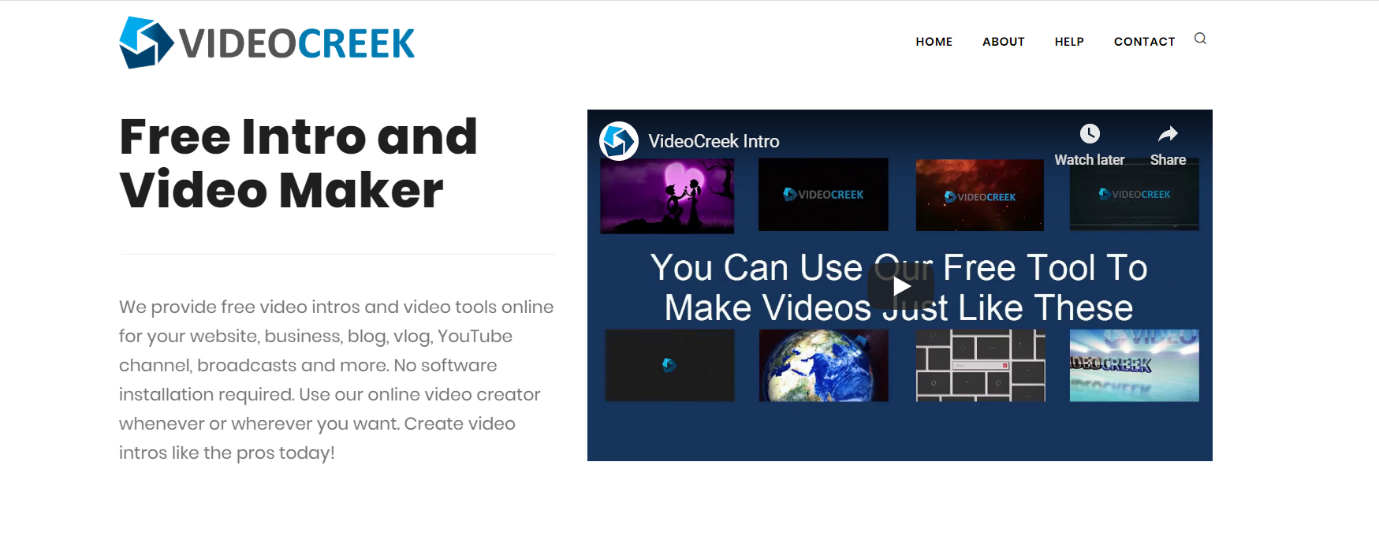Select the red nebula VideoCreek thumbnail
The height and width of the screenshot is (540, 1379).
pos(980,196)
